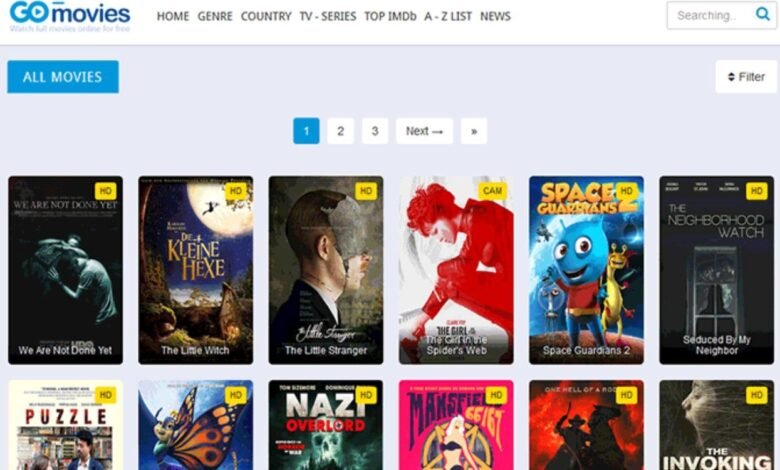Click HD badge on Mansfield 66/67 poster
The image size is (780, 470).
pos(496,395)
